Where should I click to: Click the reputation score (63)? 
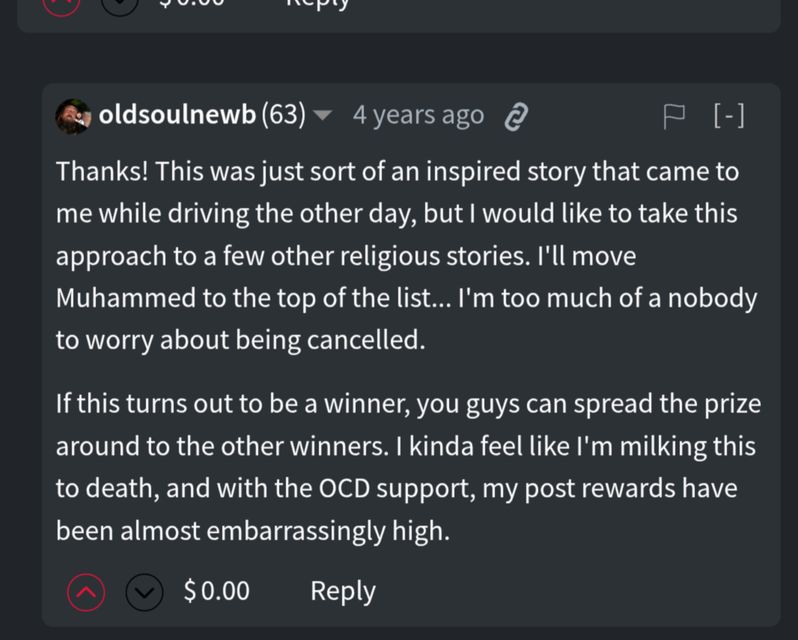tap(283, 115)
